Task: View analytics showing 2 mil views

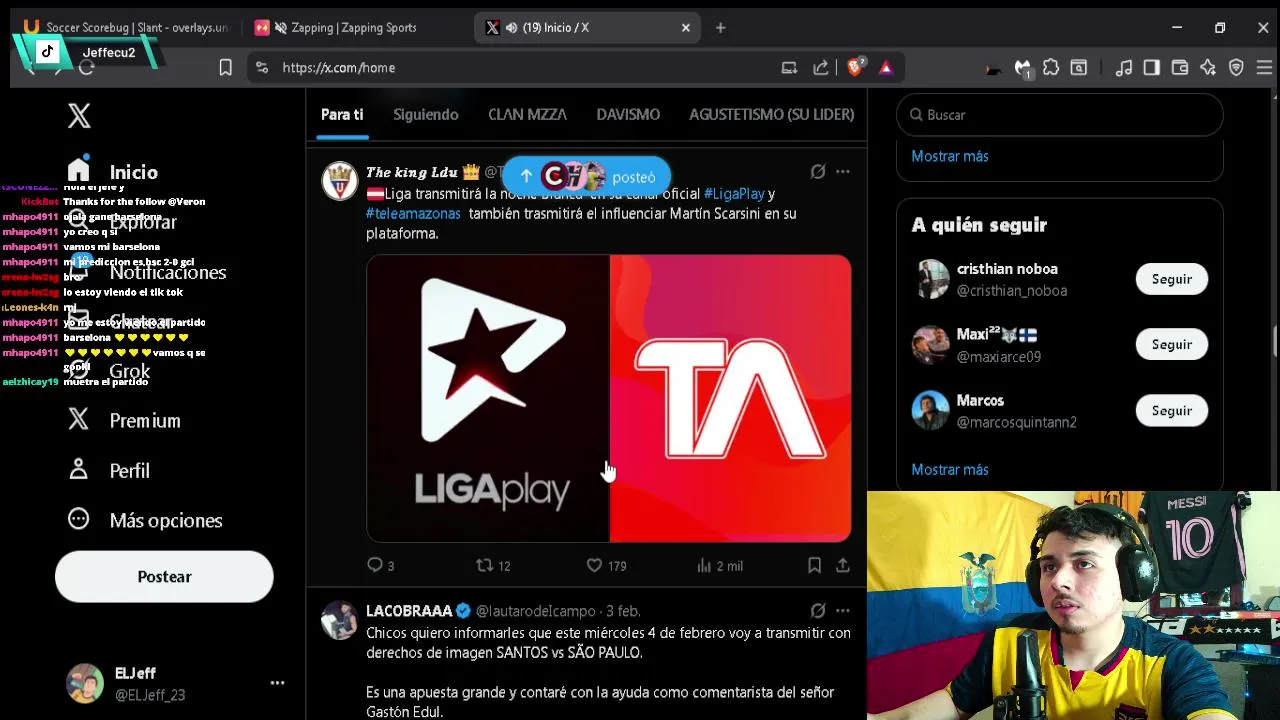Action: (x=720, y=566)
